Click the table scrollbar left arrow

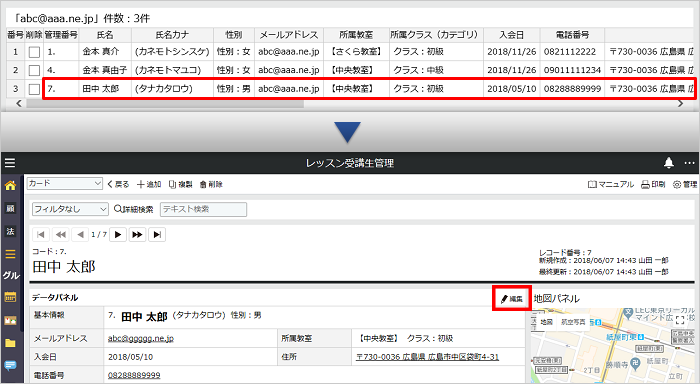[x=19, y=104]
